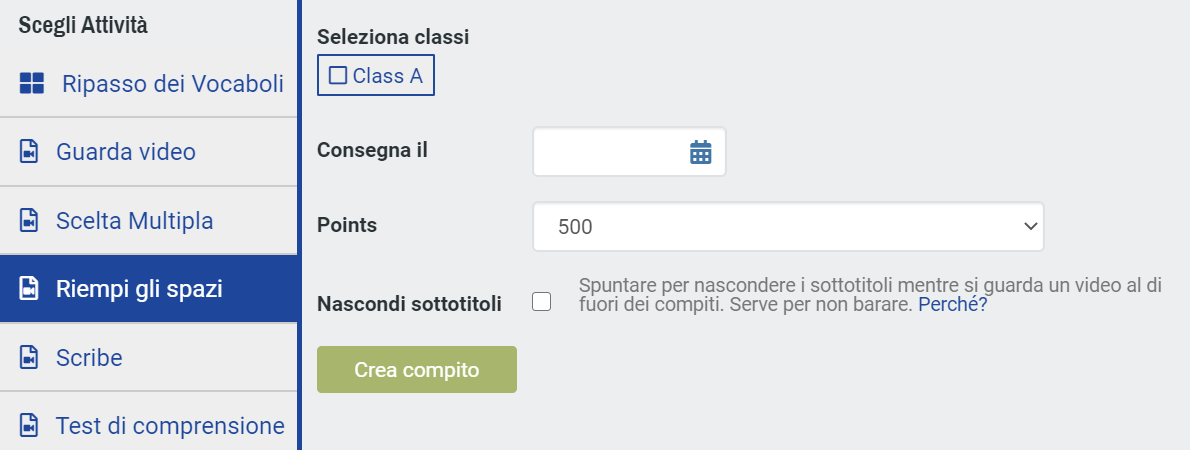
Task: Enable the Nascondi sottotitoli checkbox
Action: click(542, 302)
